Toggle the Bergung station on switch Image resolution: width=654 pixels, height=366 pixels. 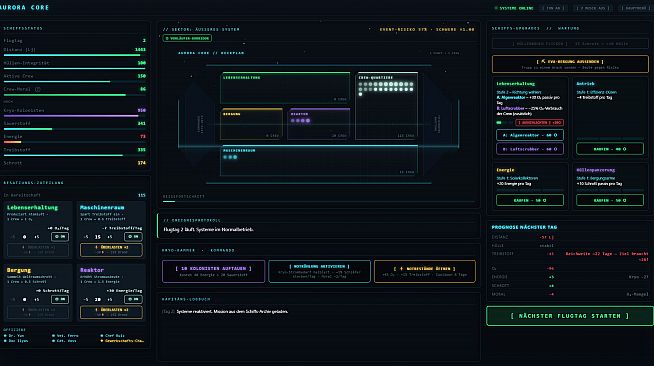[60, 299]
